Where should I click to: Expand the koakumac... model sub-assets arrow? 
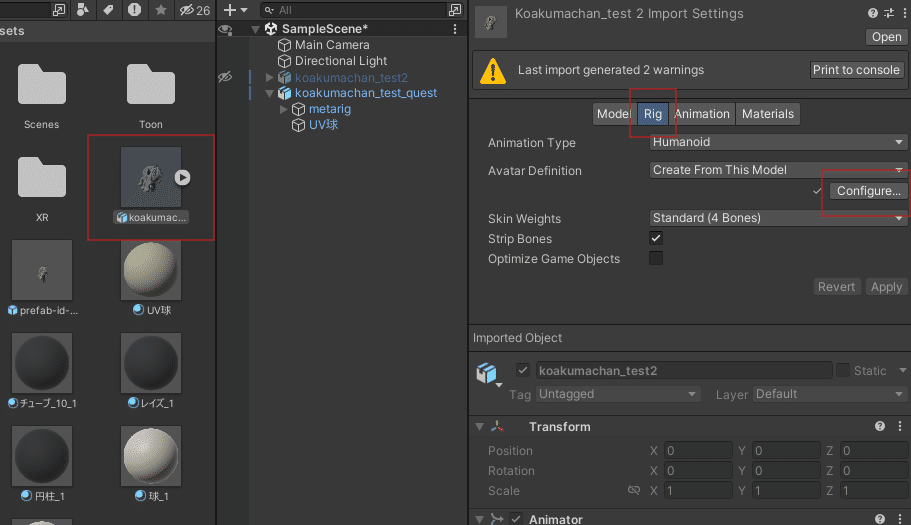coord(182,177)
